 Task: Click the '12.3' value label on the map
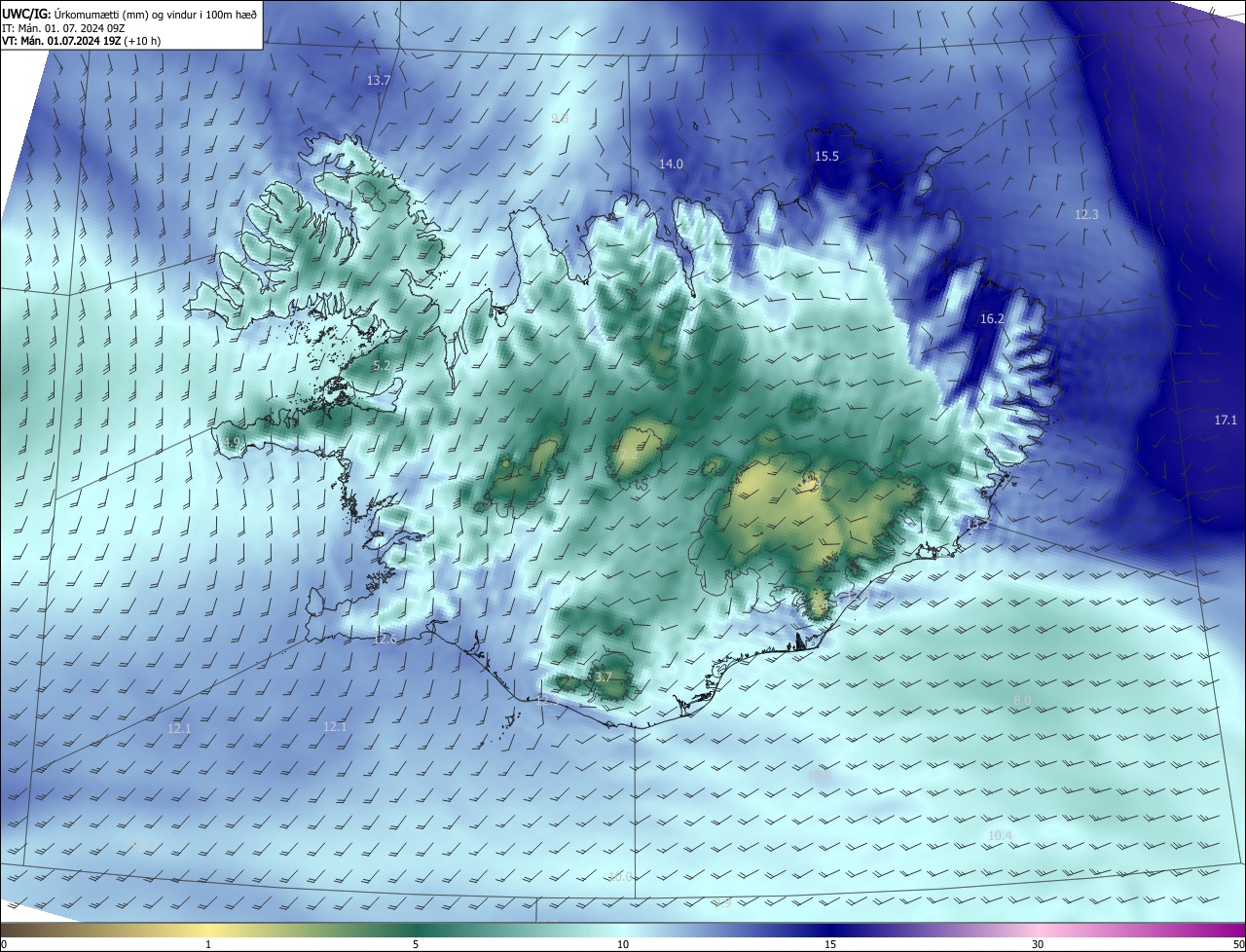[1086, 215]
